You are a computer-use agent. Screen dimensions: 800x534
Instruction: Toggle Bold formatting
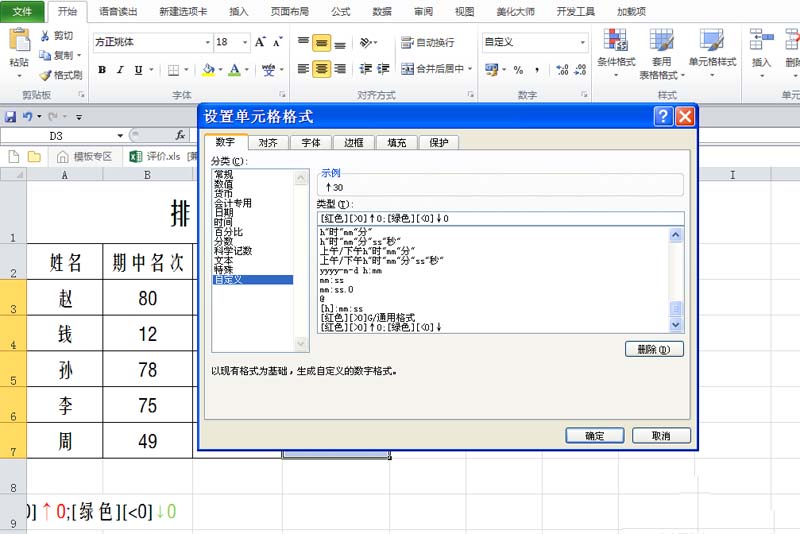click(x=102, y=69)
